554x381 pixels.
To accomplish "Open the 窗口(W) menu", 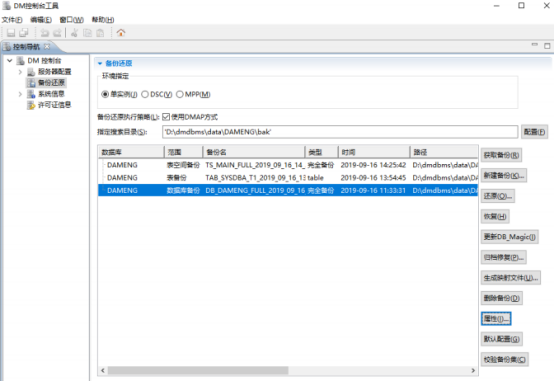I will [71, 20].
